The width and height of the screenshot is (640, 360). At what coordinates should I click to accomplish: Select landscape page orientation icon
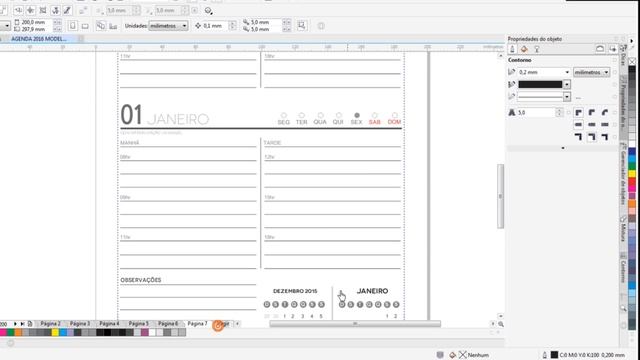pyautogui.click(x=85, y=26)
